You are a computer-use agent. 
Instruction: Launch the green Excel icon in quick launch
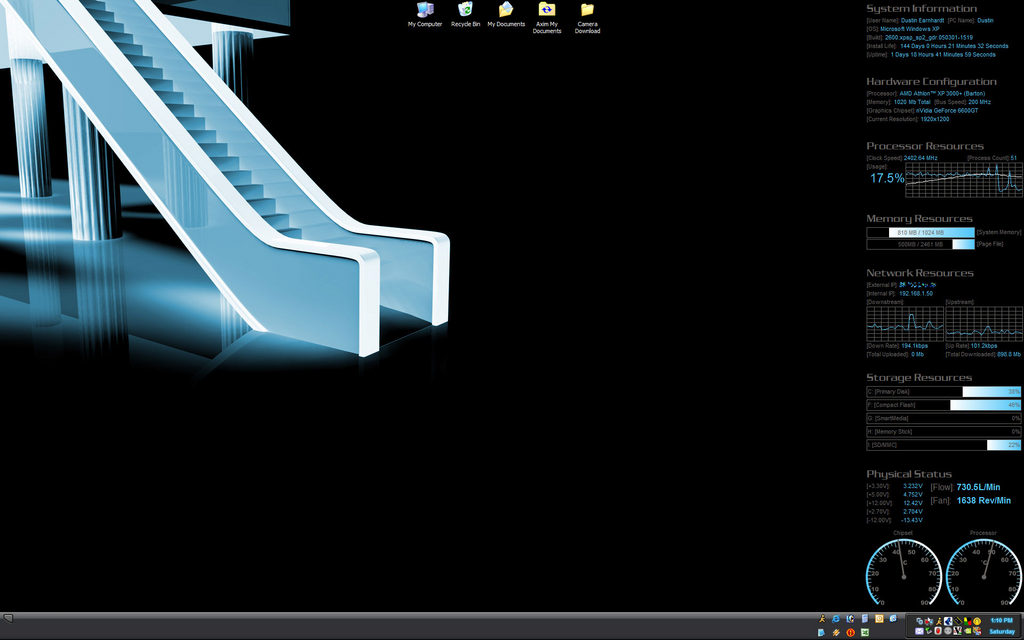(x=865, y=632)
